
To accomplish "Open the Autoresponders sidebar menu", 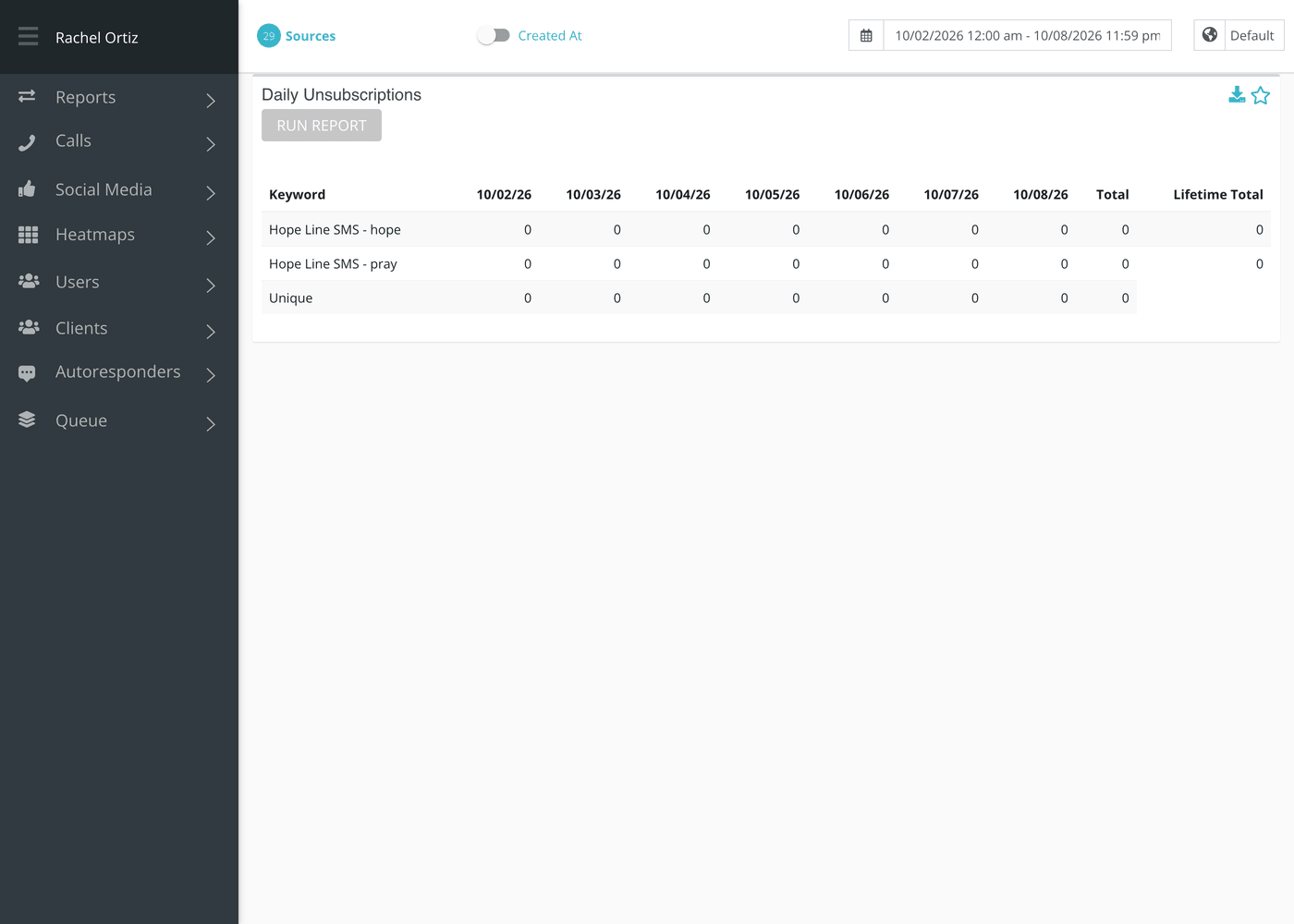I will pyautogui.click(x=119, y=372).
